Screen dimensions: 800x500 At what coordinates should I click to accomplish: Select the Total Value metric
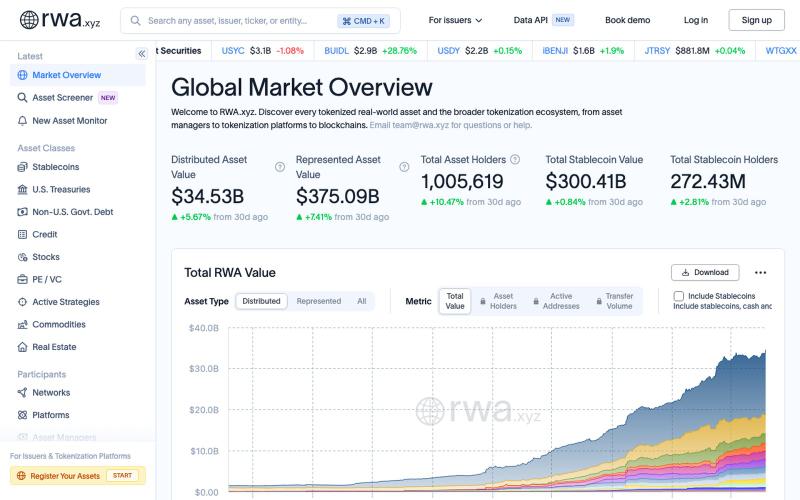pos(455,301)
